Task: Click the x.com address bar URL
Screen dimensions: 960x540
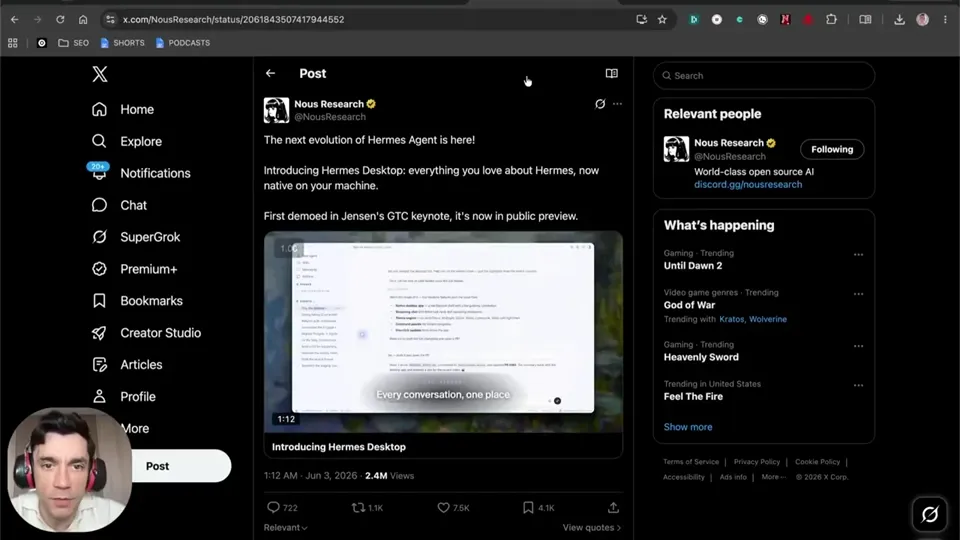Action: [x=233, y=20]
